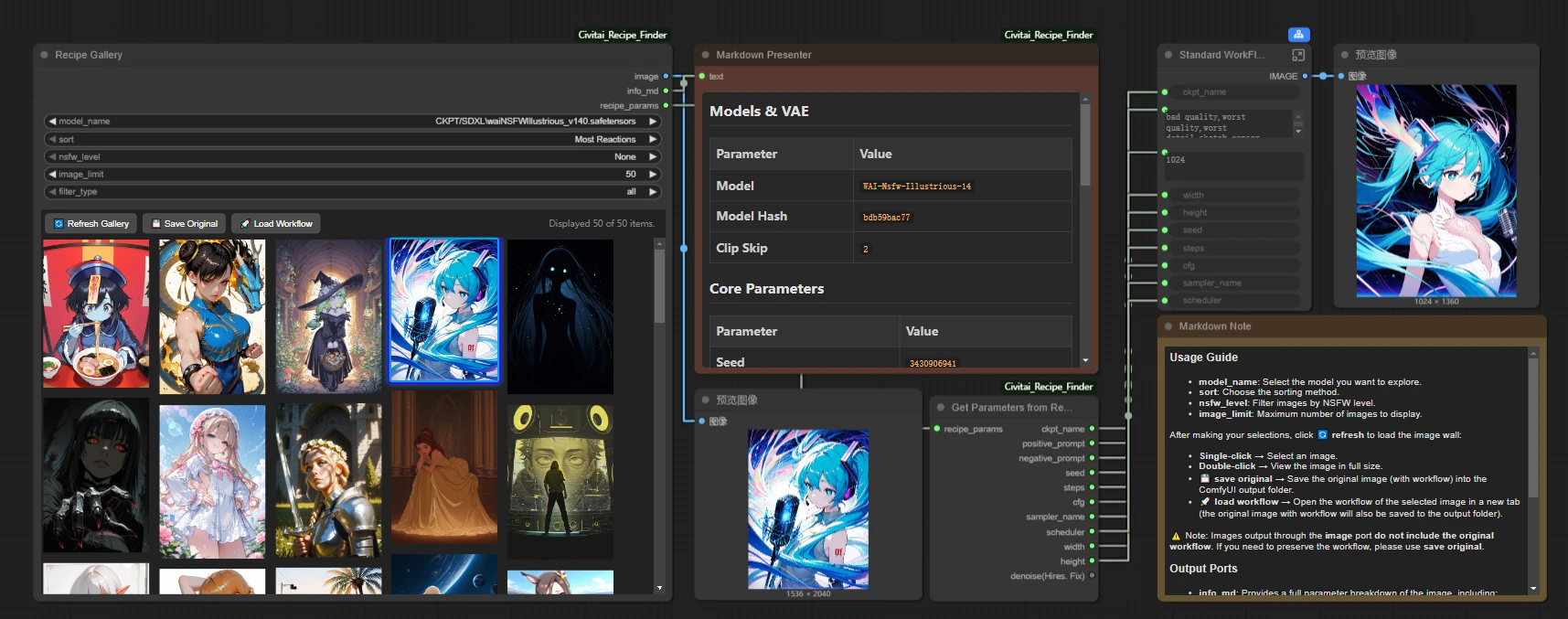Click the width output port on Get Parameters
1568x619 pixels.
click(x=1092, y=547)
